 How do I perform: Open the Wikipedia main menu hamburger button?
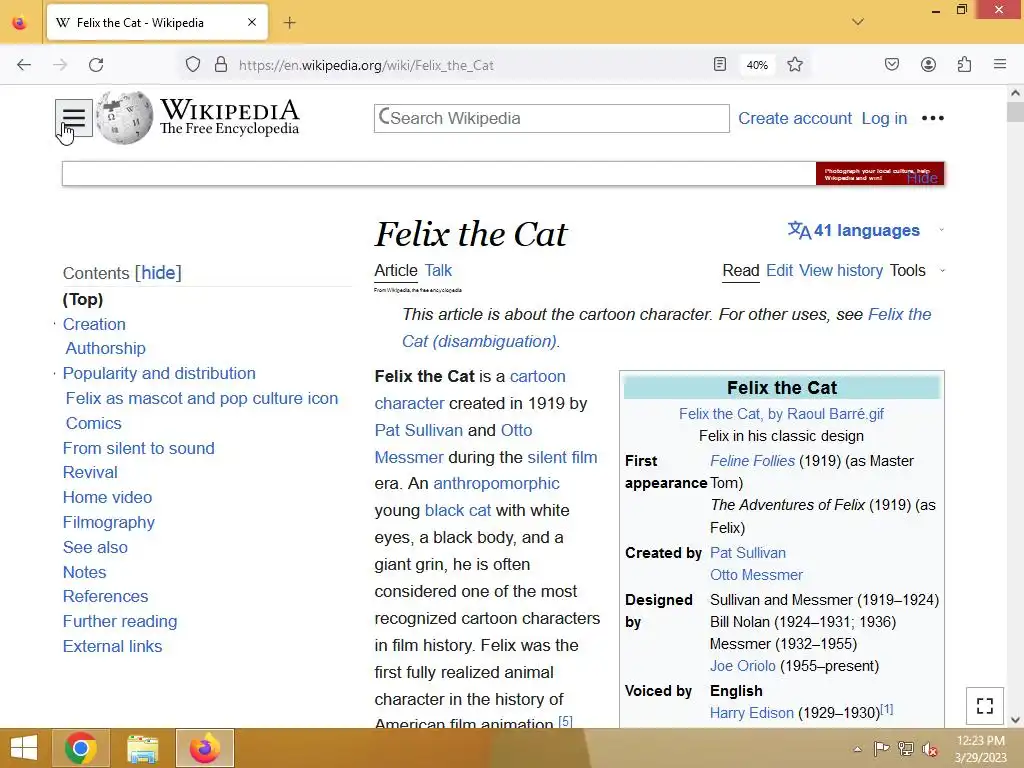(x=74, y=118)
